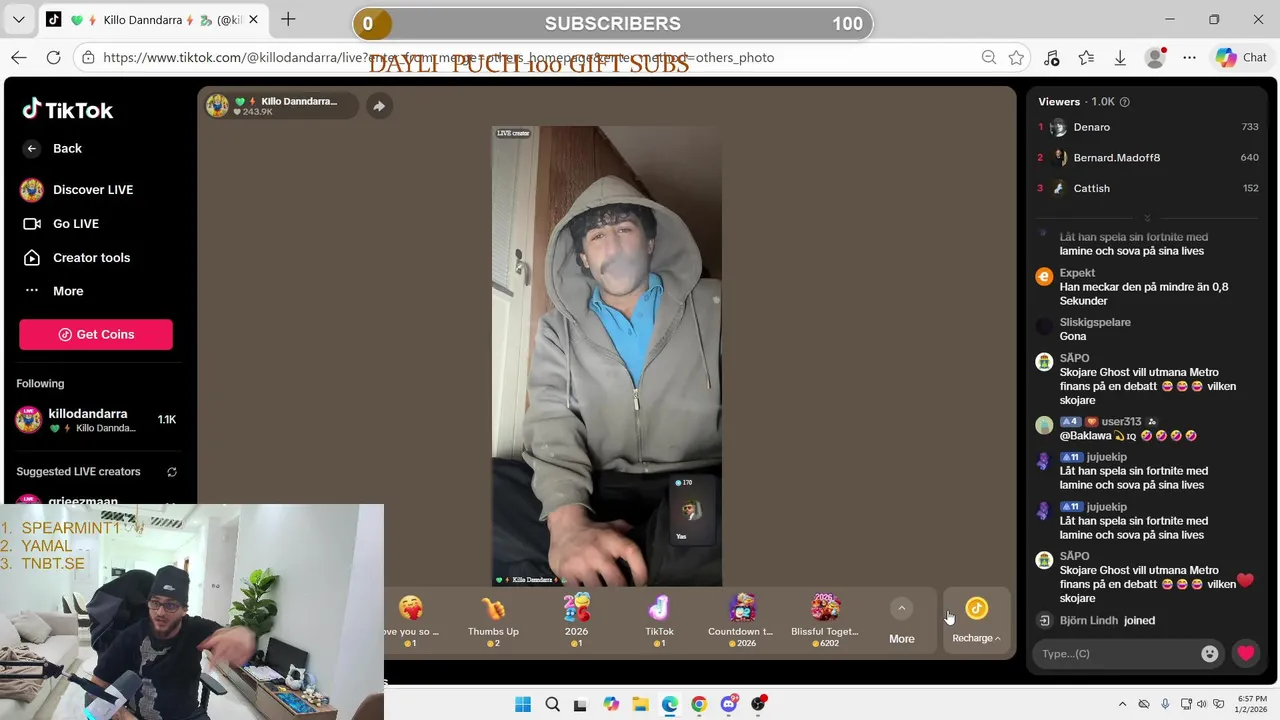Screen dimensions: 1280x720
Task: Add page to favorites star
Action: [x=1017, y=58]
